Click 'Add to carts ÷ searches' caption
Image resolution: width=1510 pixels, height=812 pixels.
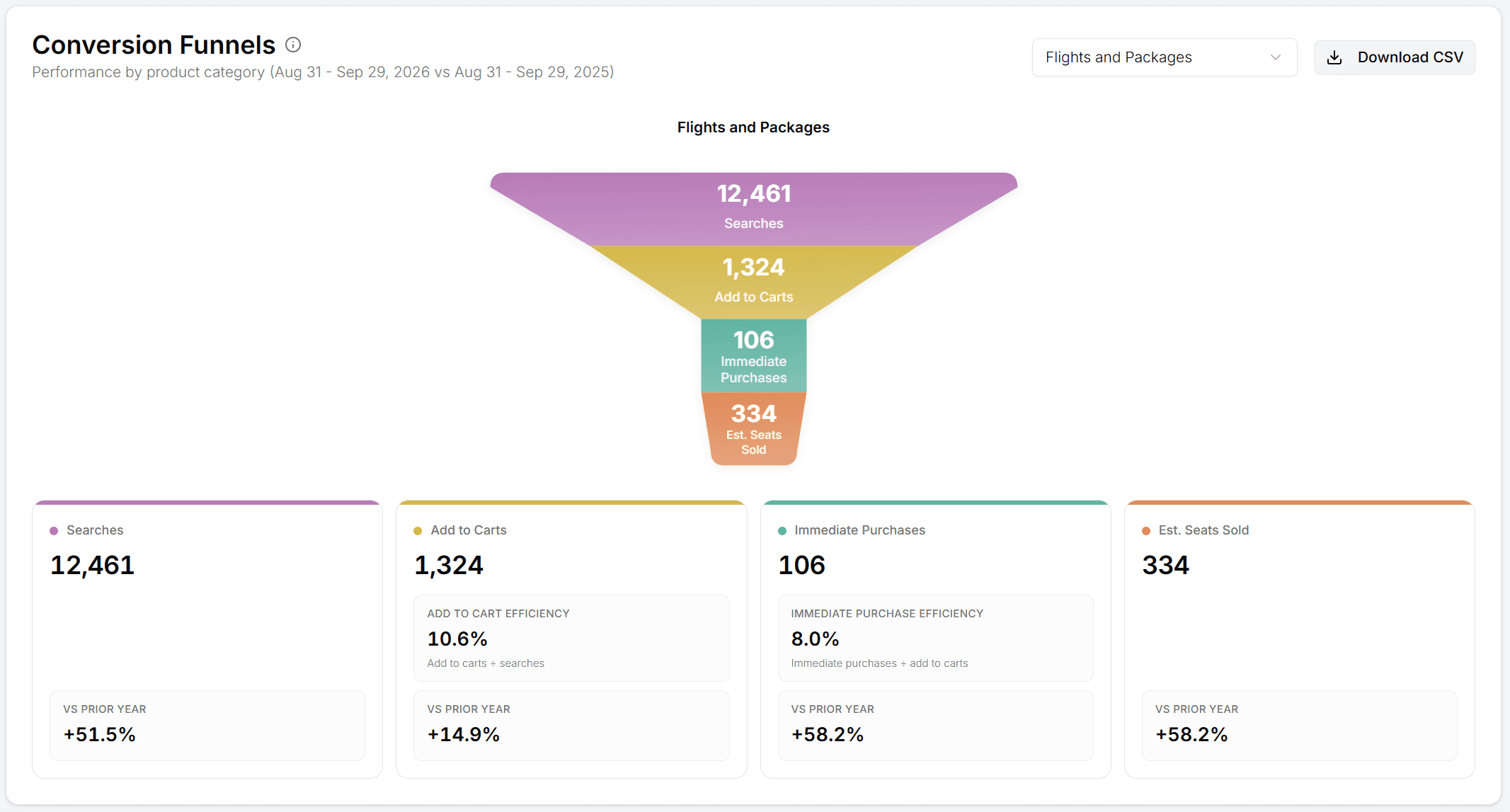click(486, 663)
